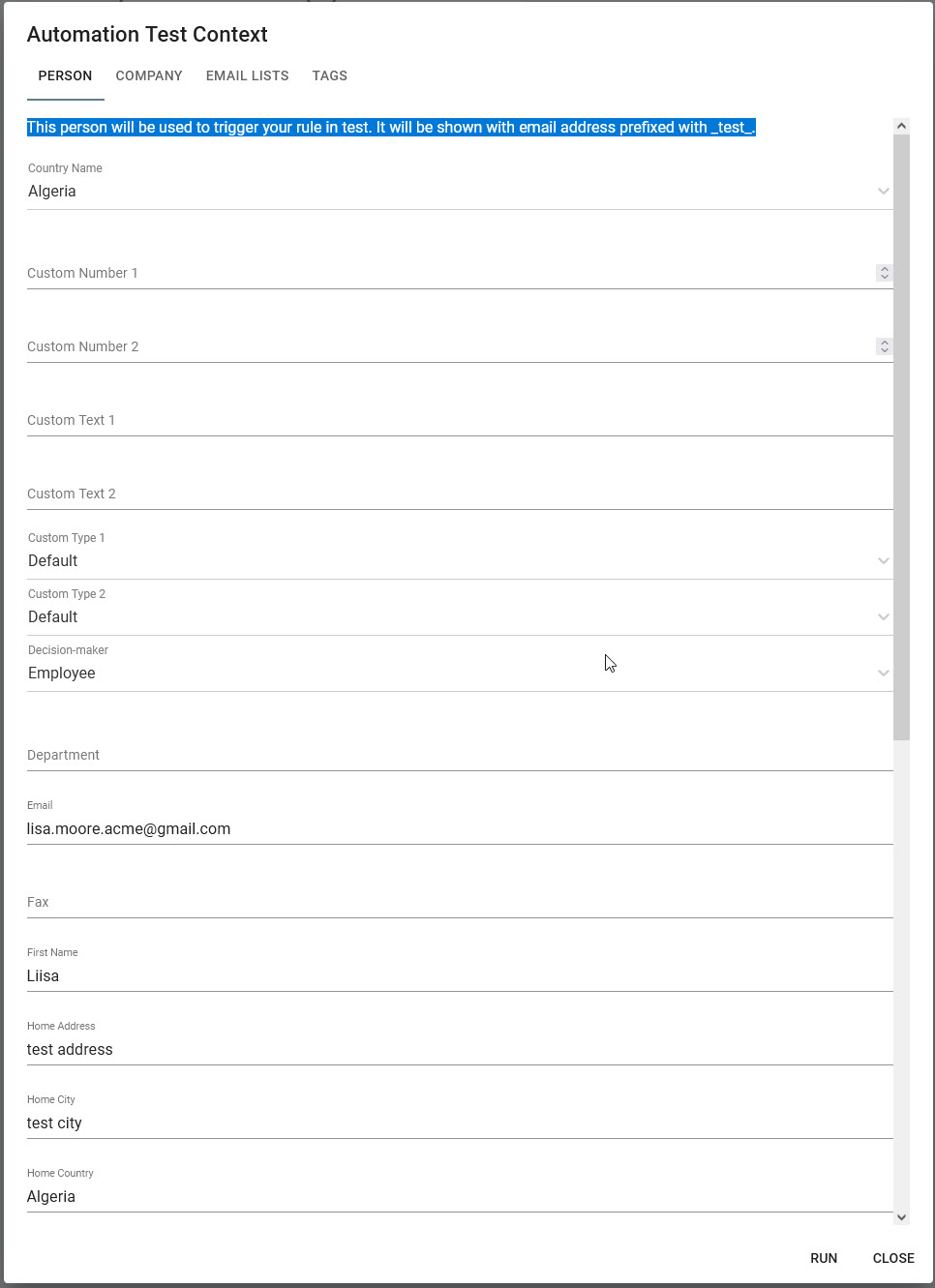Screen dimensions: 935x1288
Task: Click the Close button
Action: [x=893, y=1258]
